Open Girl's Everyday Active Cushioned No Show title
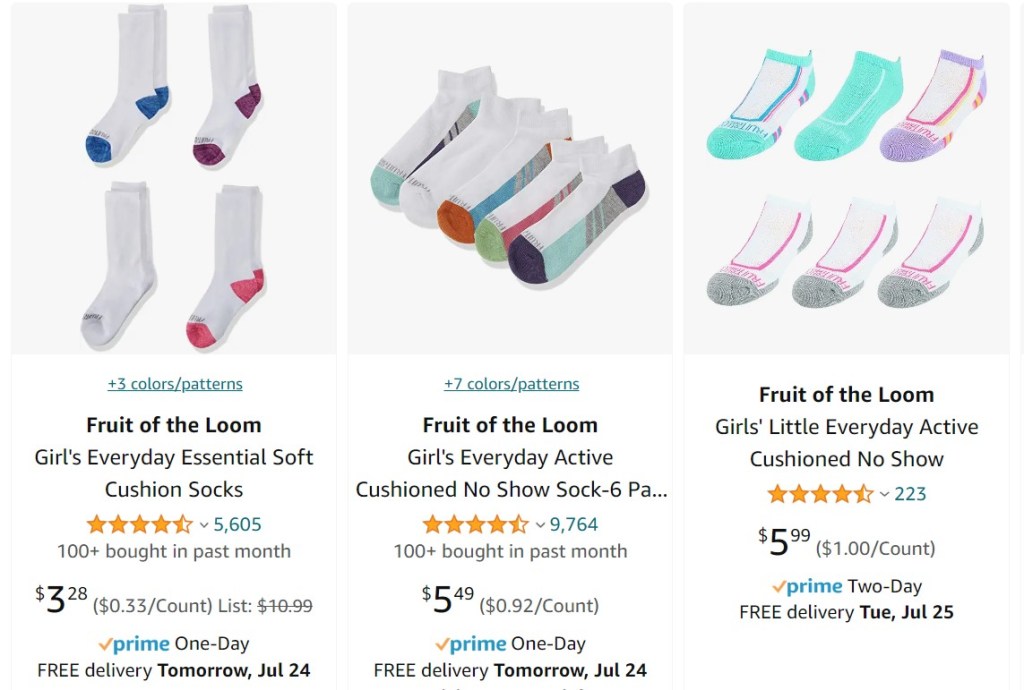The height and width of the screenshot is (690, 1024). coord(510,473)
